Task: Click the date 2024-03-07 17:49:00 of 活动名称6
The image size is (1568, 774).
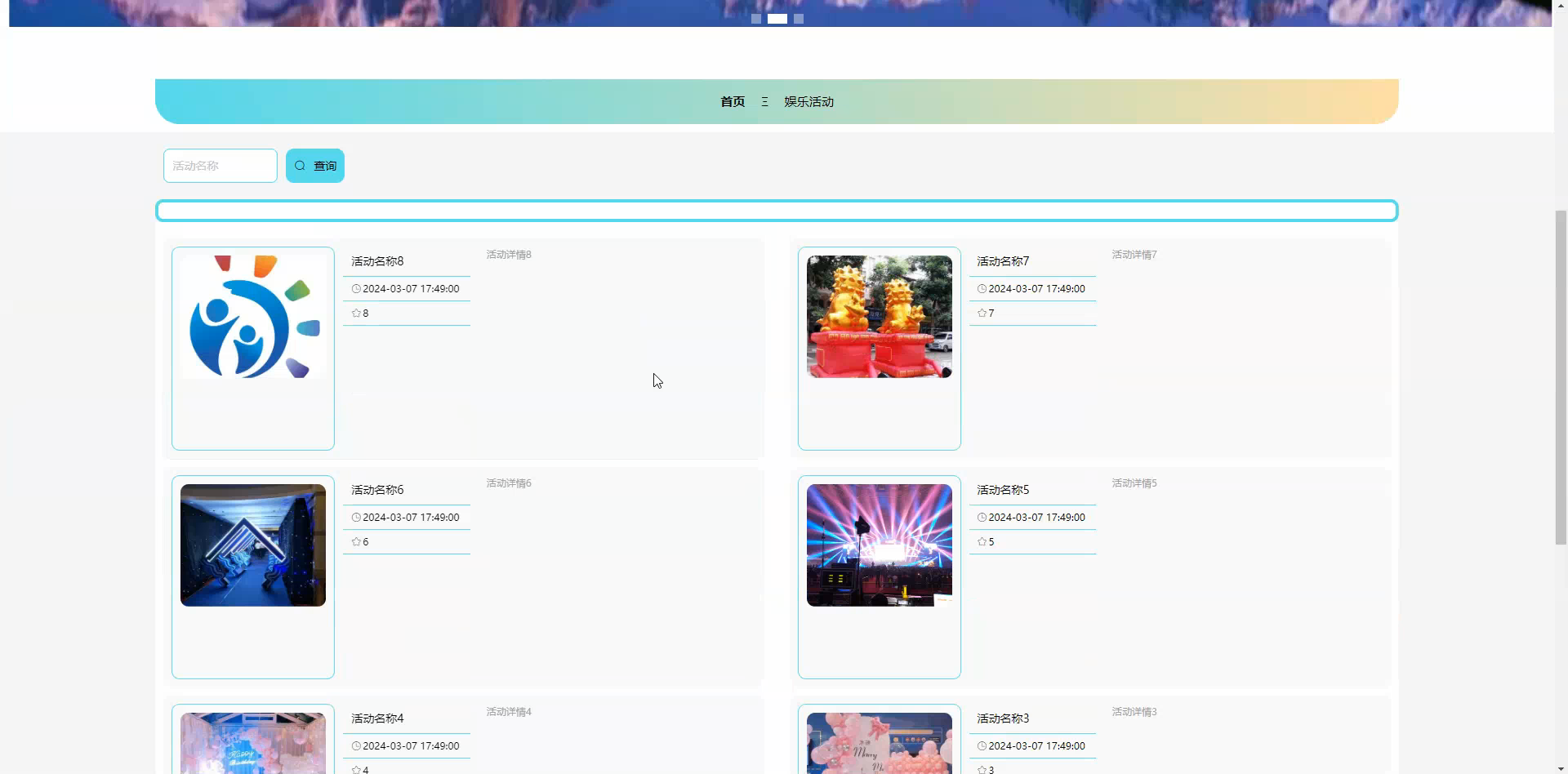Action: pos(411,518)
